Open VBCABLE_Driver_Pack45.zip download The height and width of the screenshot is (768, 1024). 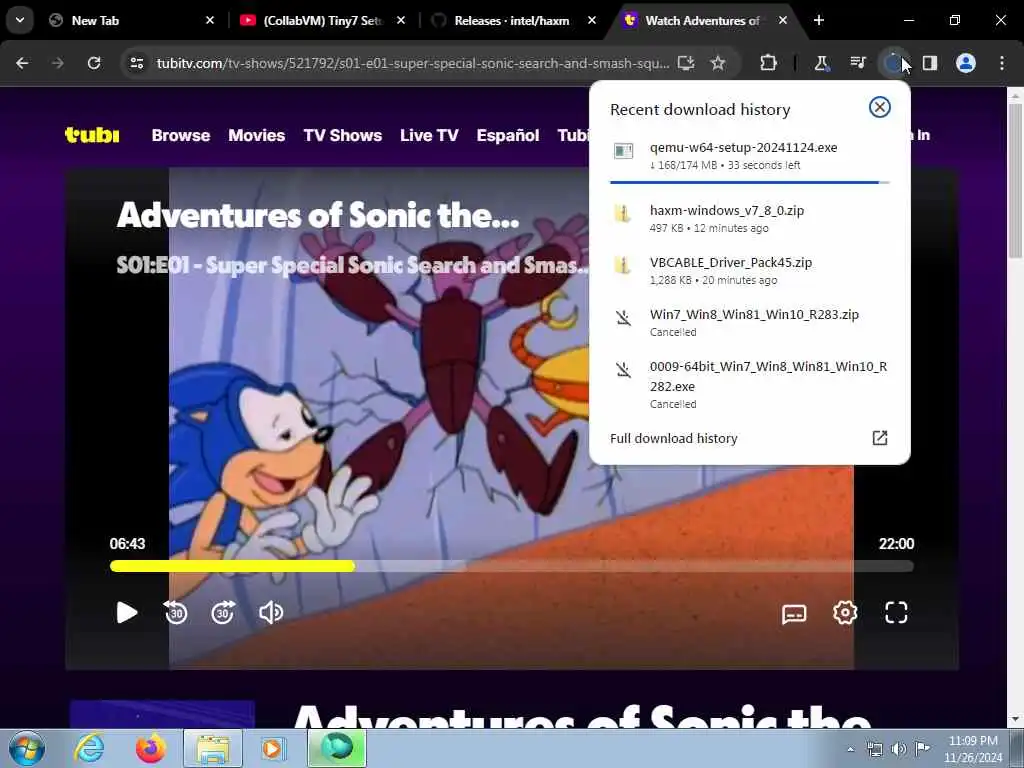(x=750, y=270)
